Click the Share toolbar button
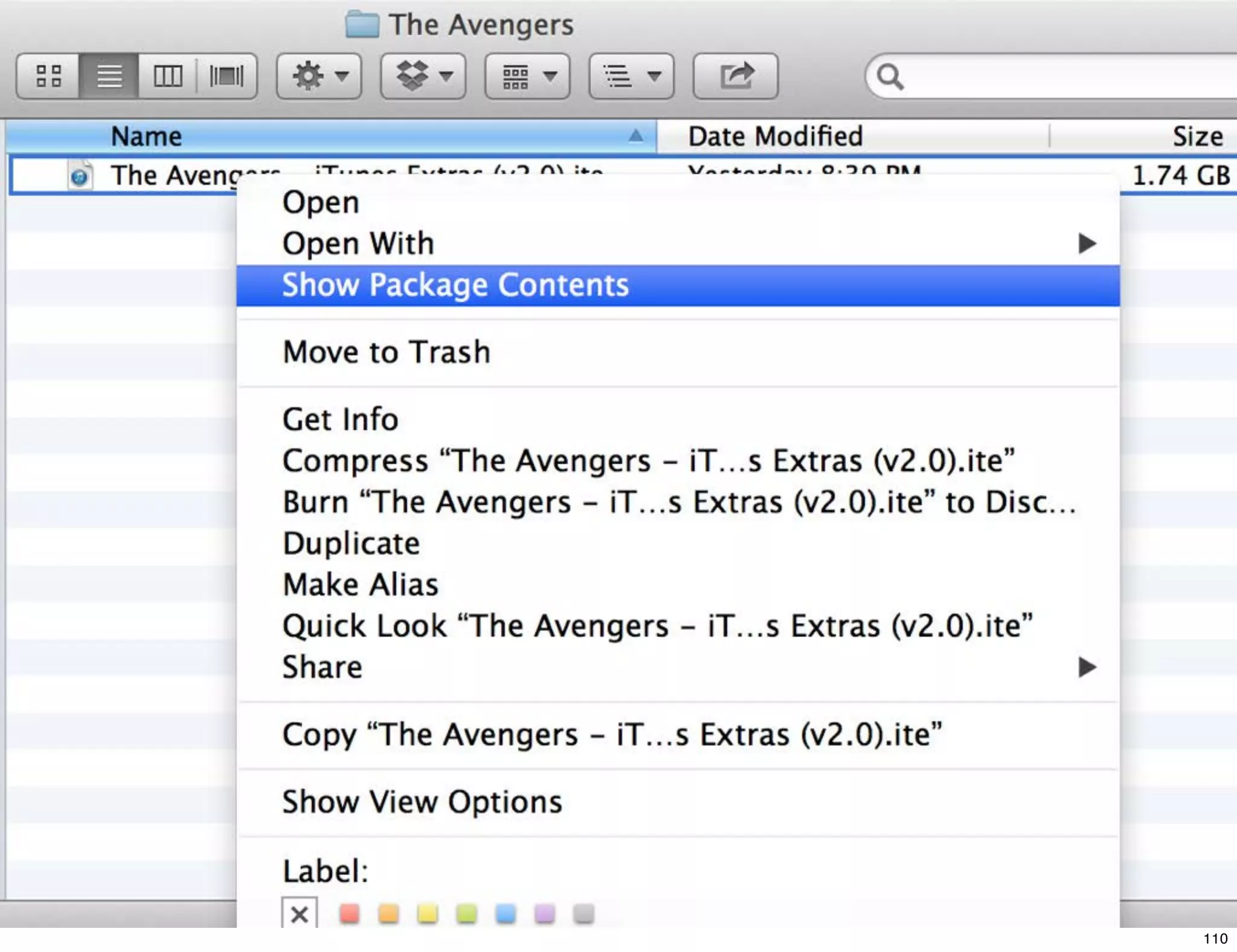Screen dimensions: 1237x952 point(735,76)
